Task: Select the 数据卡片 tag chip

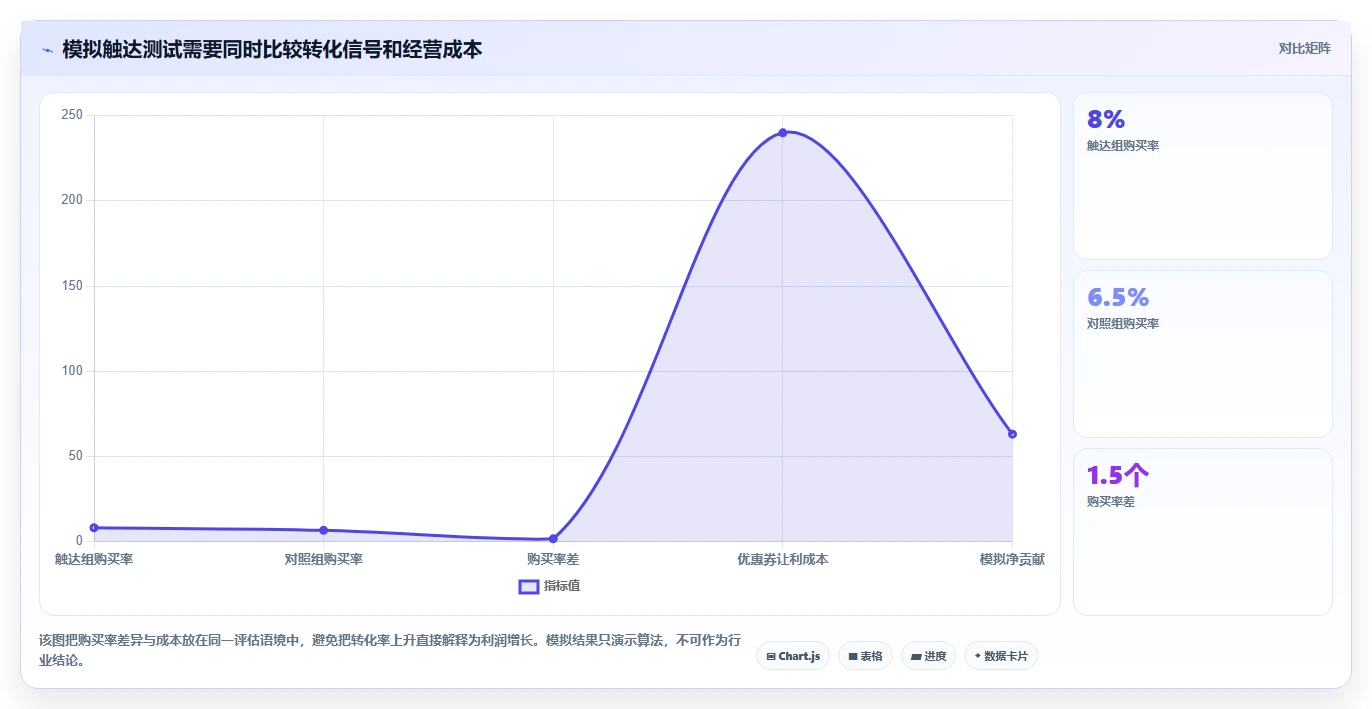Action: pyautogui.click(x=1001, y=656)
